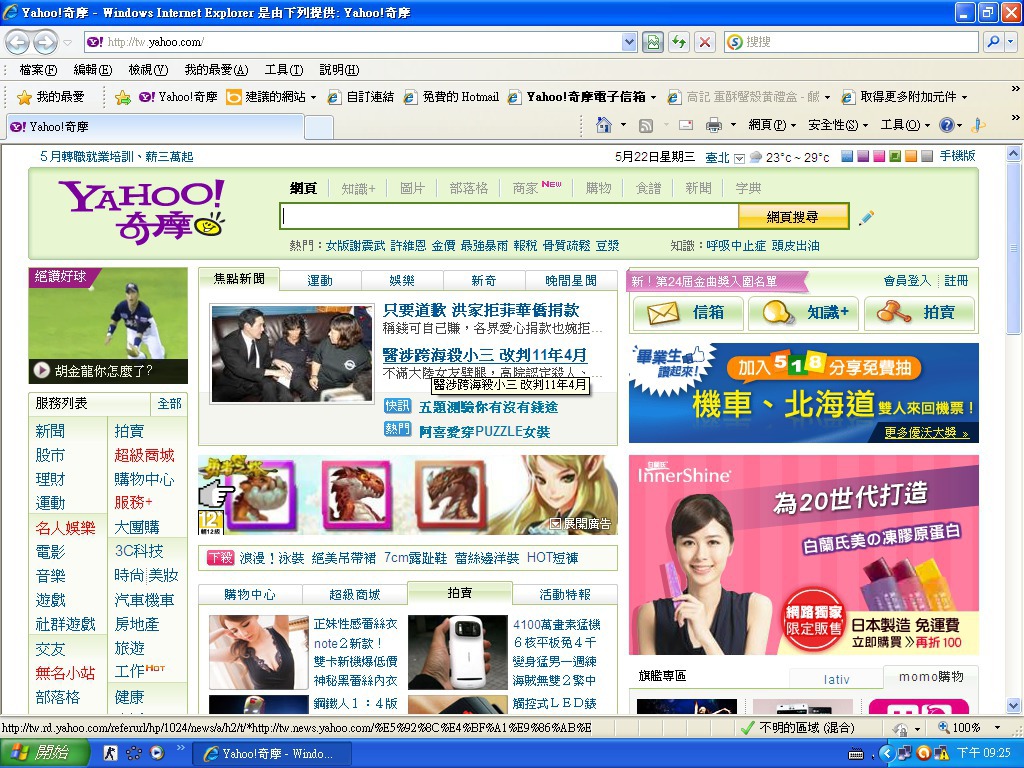
Task: Switch to the 運動 news tab
Action: click(320, 281)
